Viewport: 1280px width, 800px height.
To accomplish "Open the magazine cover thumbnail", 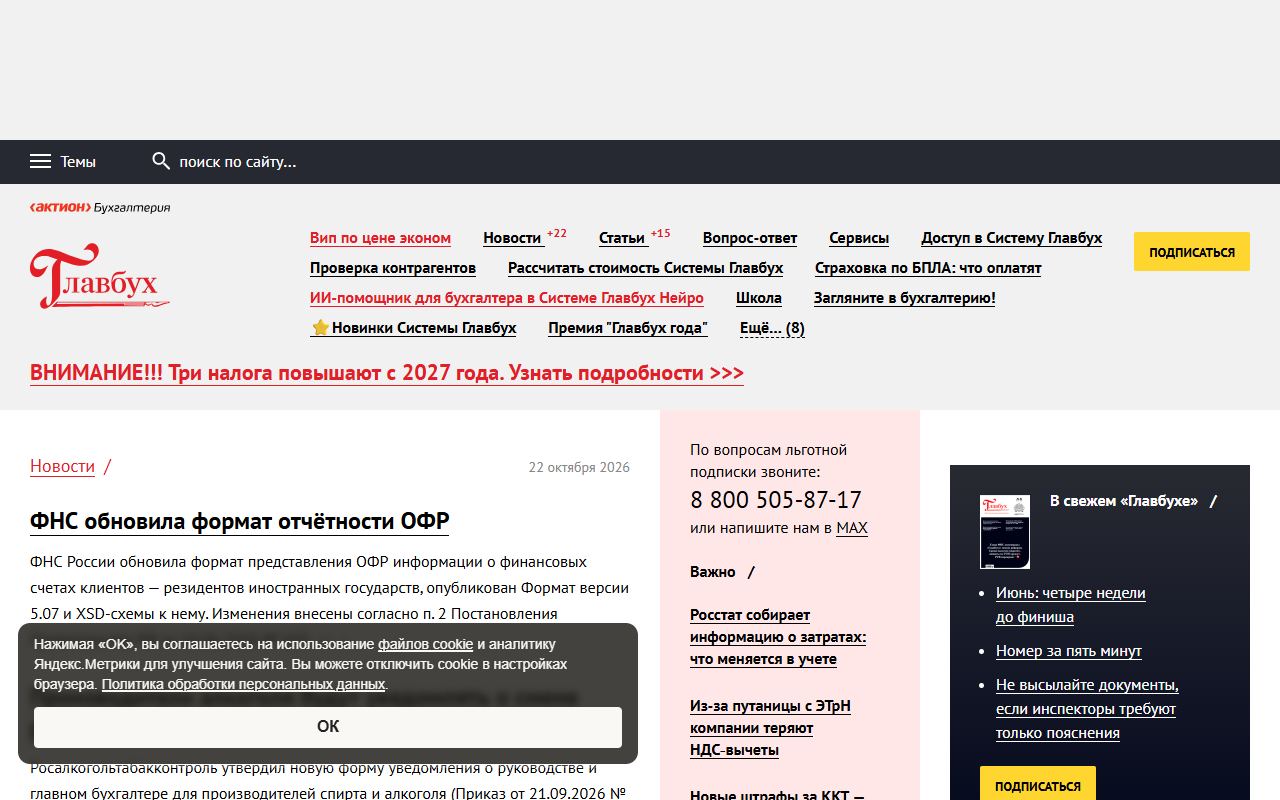I will (x=1005, y=532).
